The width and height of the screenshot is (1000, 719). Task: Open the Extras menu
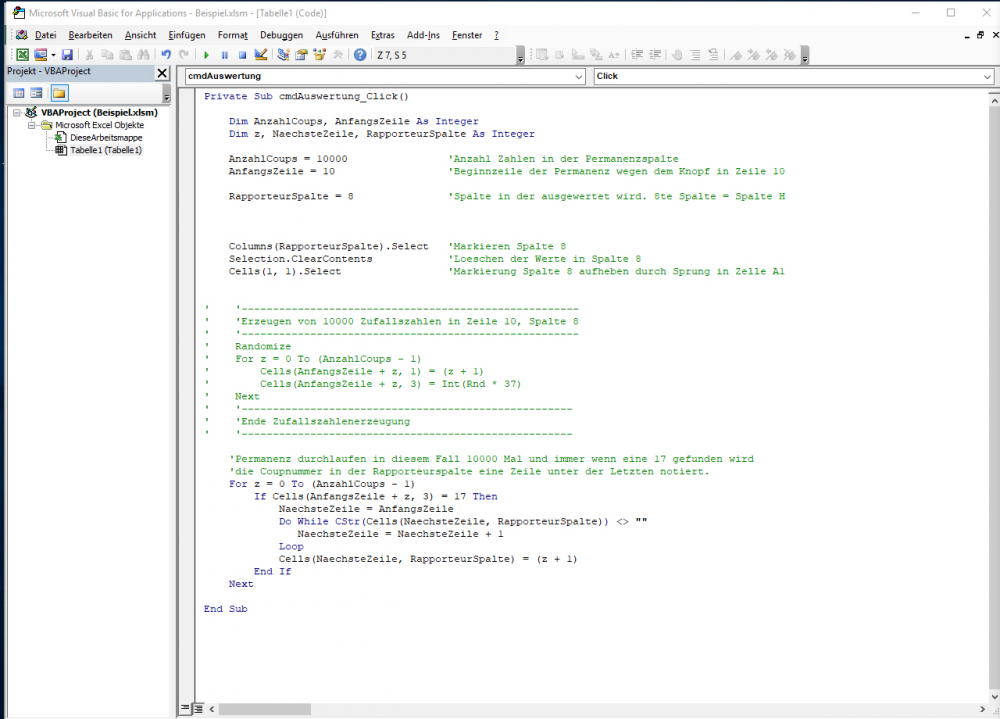(x=383, y=35)
